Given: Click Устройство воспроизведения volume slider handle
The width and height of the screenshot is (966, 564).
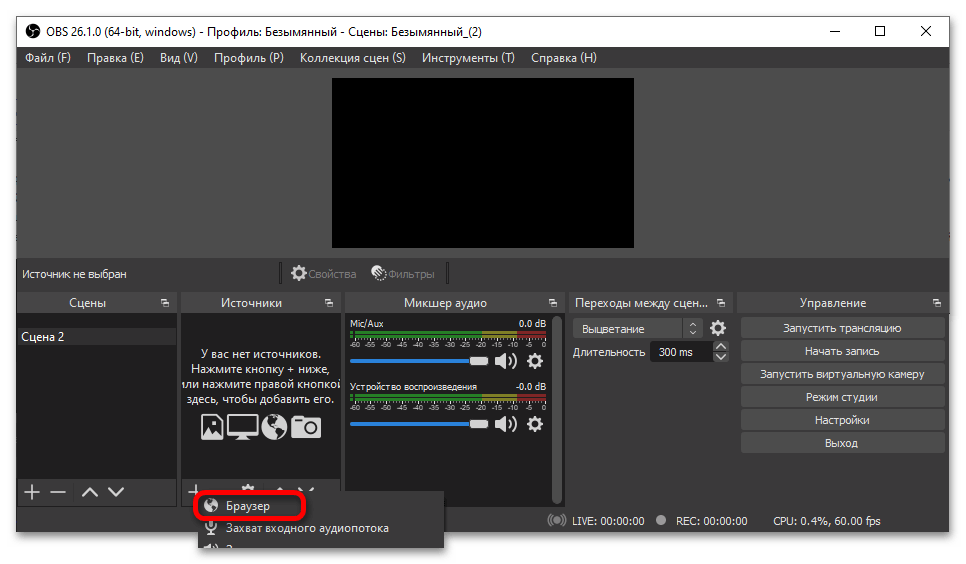Looking at the screenshot, I should click(x=479, y=424).
